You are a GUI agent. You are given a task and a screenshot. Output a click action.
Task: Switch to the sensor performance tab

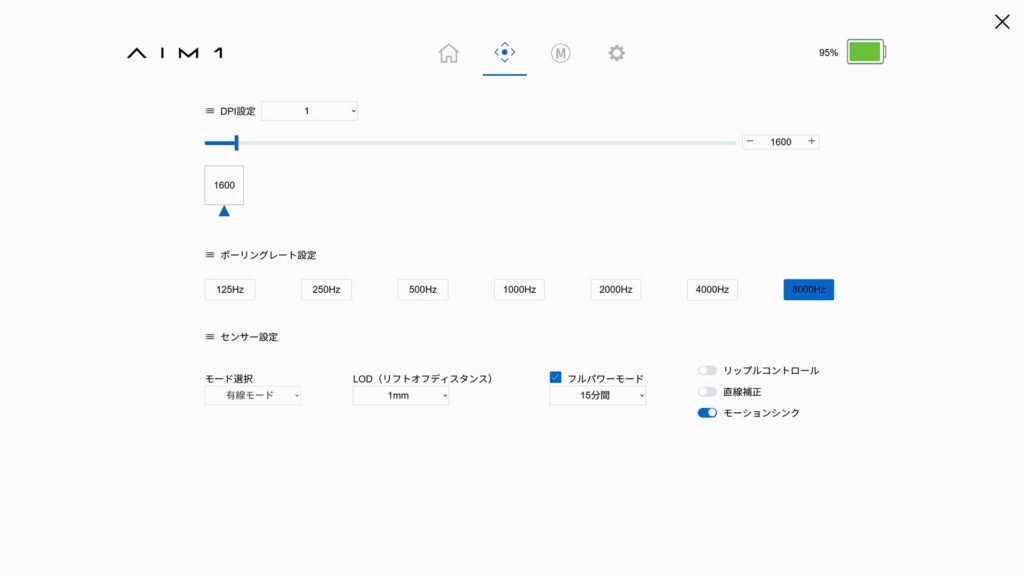(504, 53)
